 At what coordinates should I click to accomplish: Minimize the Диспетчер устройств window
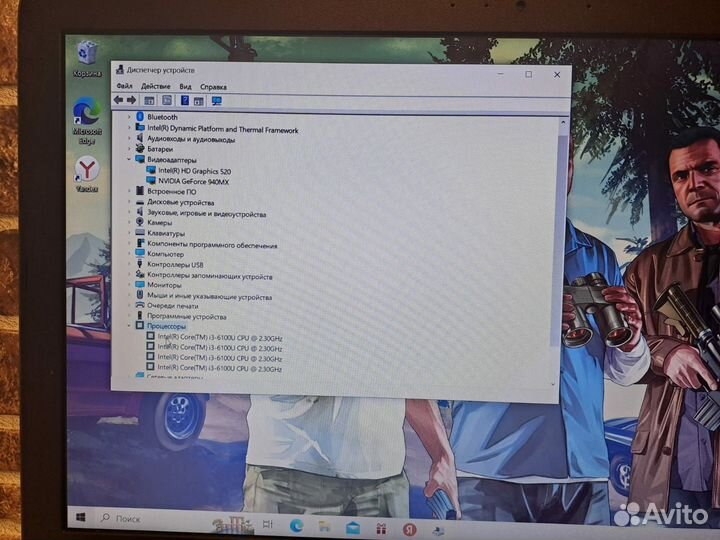[x=501, y=73]
